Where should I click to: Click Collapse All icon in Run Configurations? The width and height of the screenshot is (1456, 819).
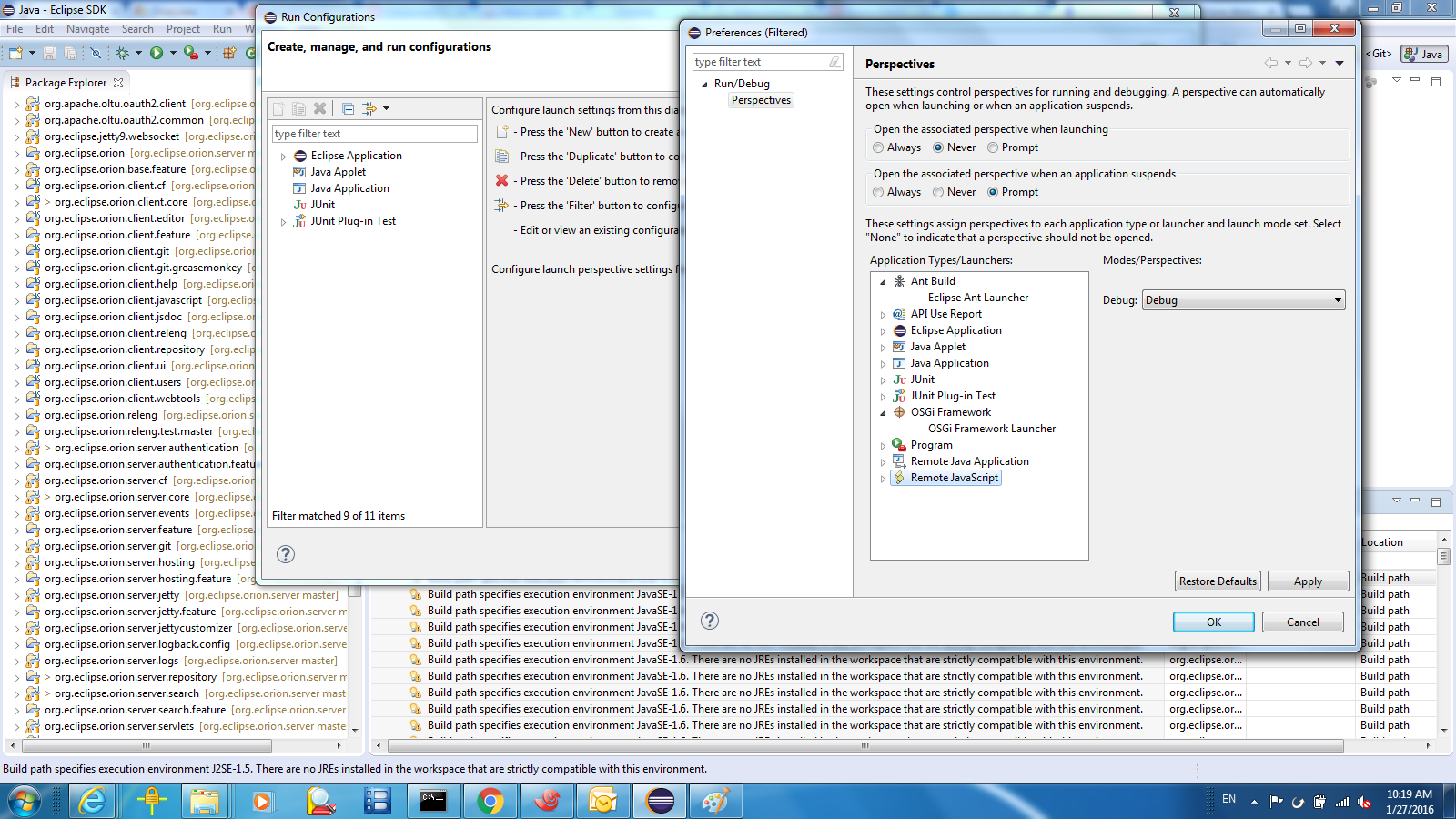coord(348,108)
